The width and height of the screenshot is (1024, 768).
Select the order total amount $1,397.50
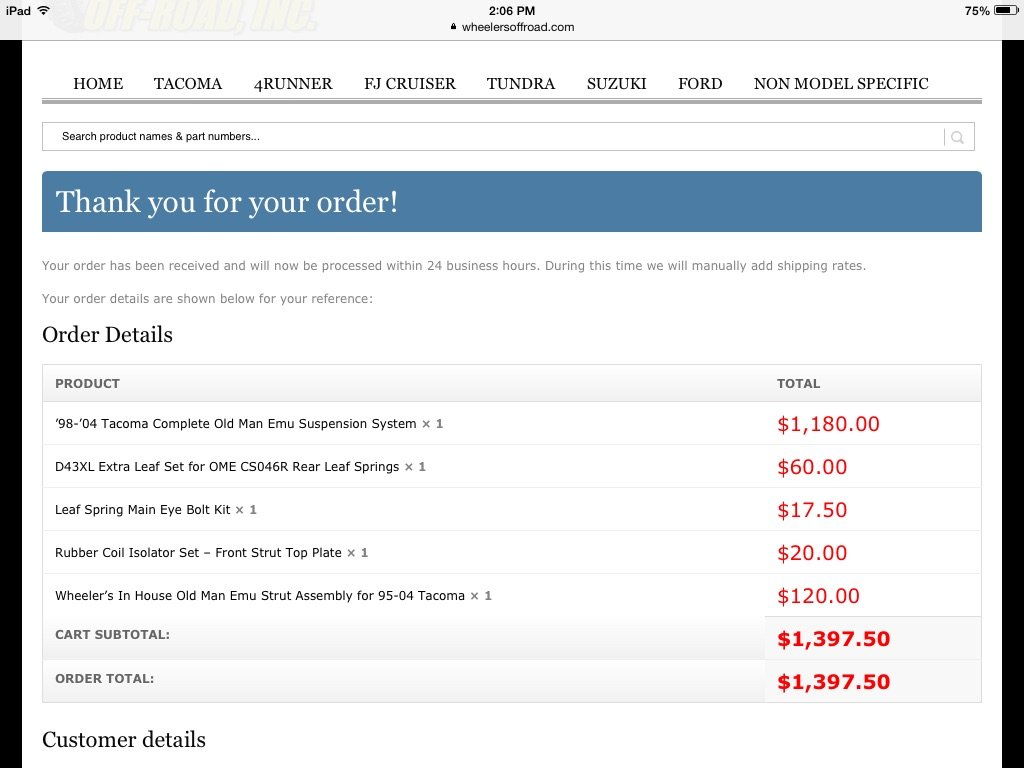(x=833, y=682)
